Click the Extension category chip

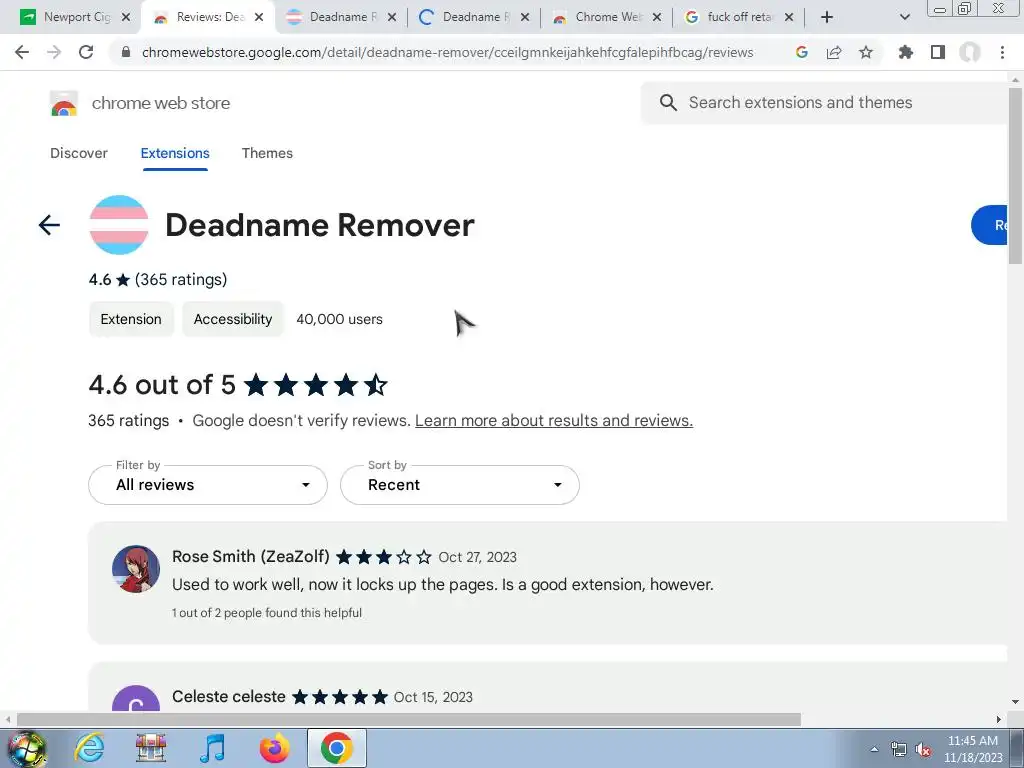131,319
